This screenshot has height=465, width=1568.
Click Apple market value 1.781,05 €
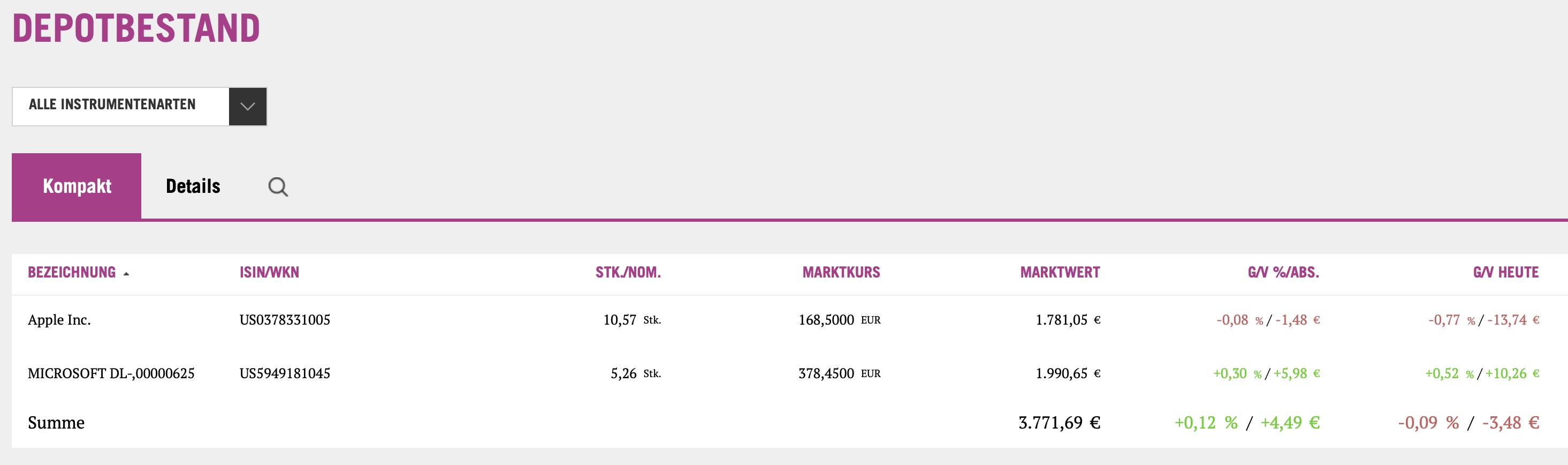tap(1068, 320)
